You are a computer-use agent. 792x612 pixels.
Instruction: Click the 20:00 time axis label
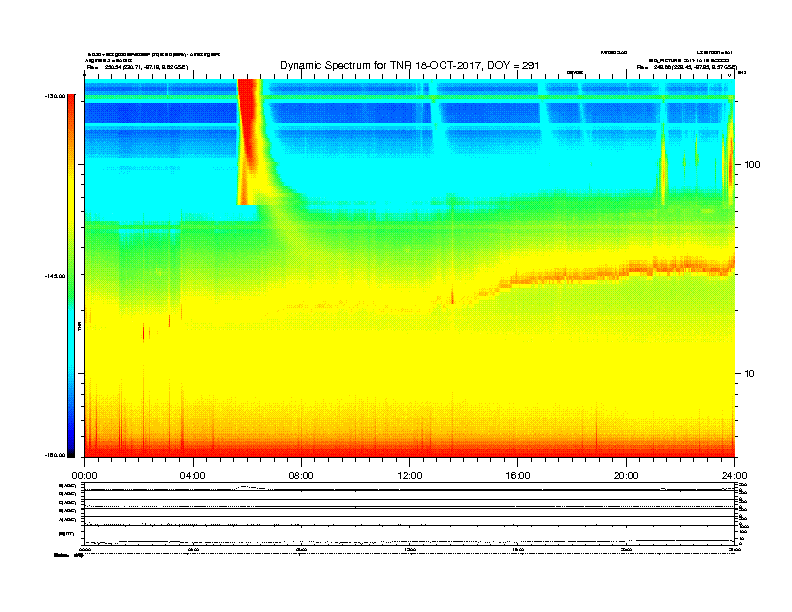pyautogui.click(x=626, y=476)
